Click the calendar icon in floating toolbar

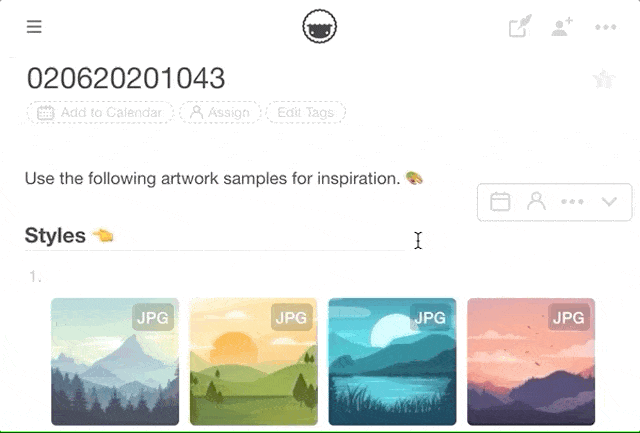tap(500, 202)
